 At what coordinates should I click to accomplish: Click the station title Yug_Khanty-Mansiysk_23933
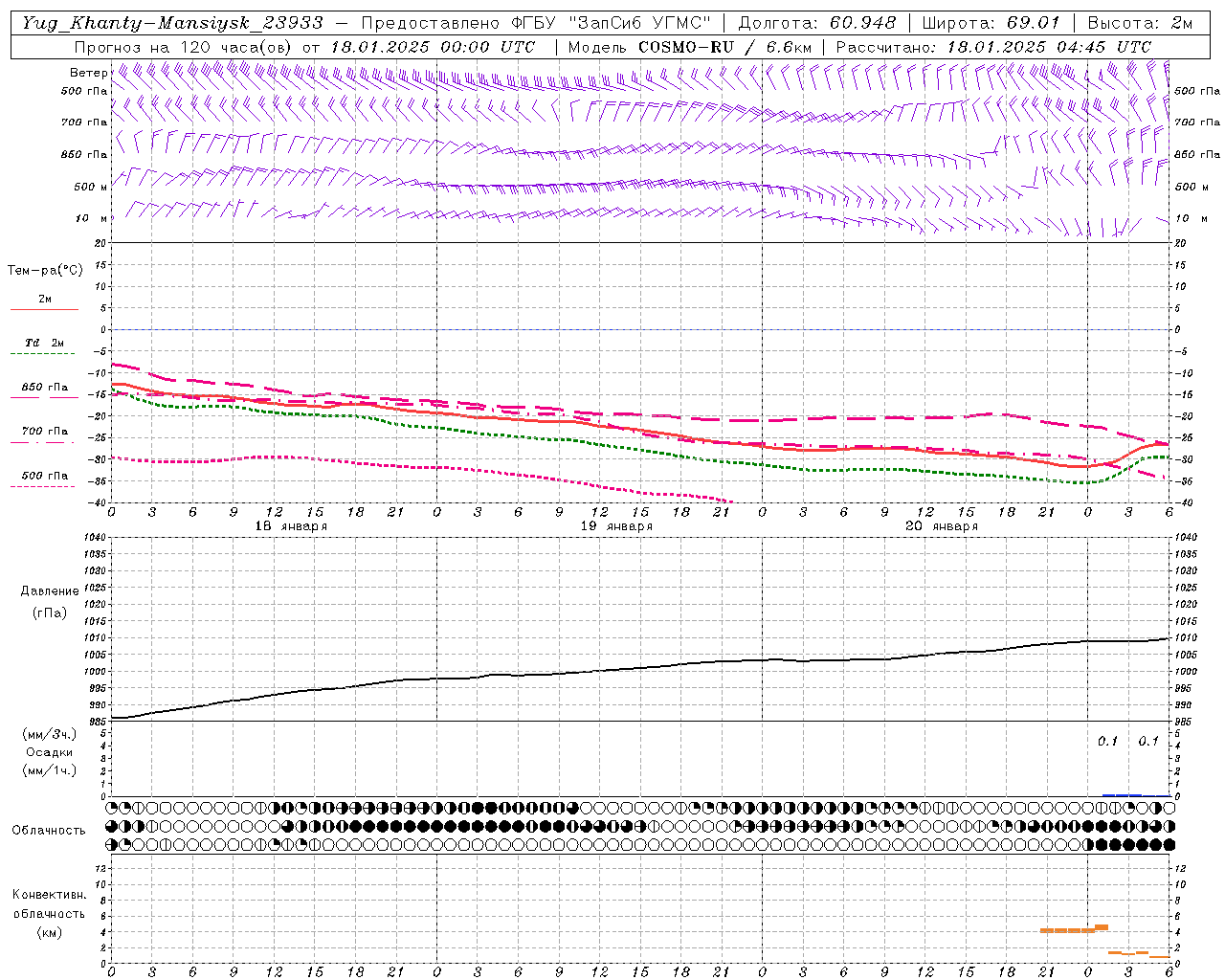tap(173, 22)
